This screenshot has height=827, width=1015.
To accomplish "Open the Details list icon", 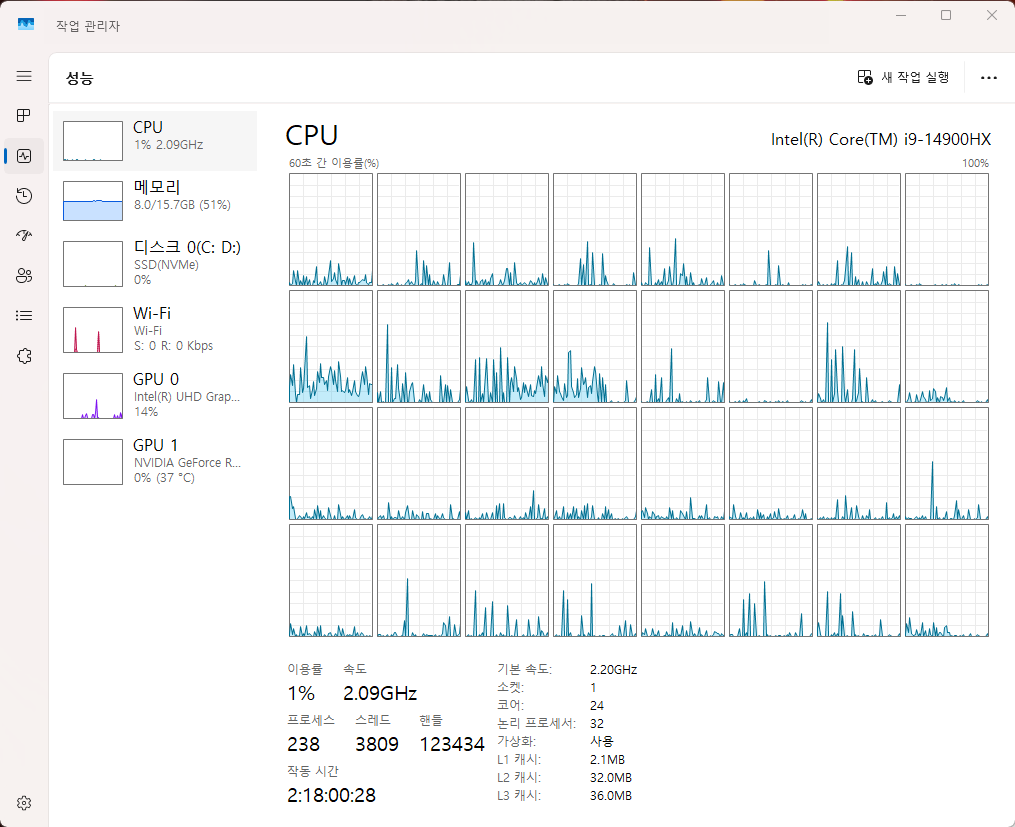I will tap(24, 316).
